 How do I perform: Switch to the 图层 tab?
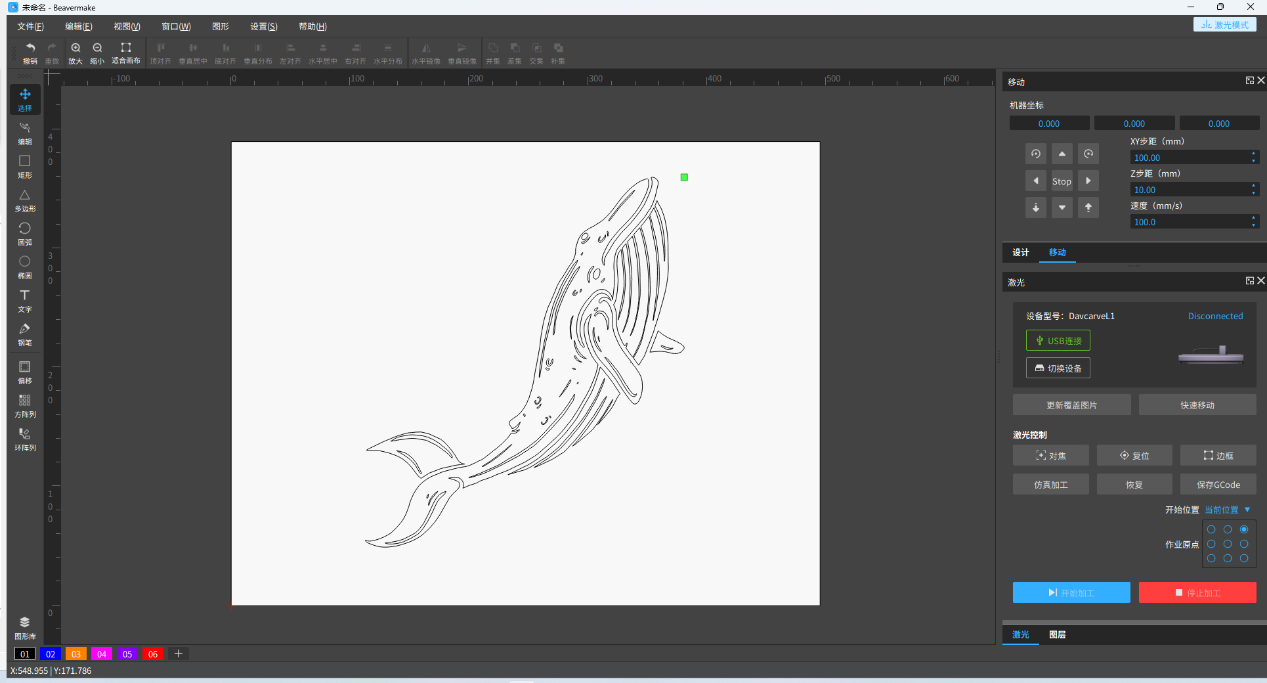coord(1056,635)
